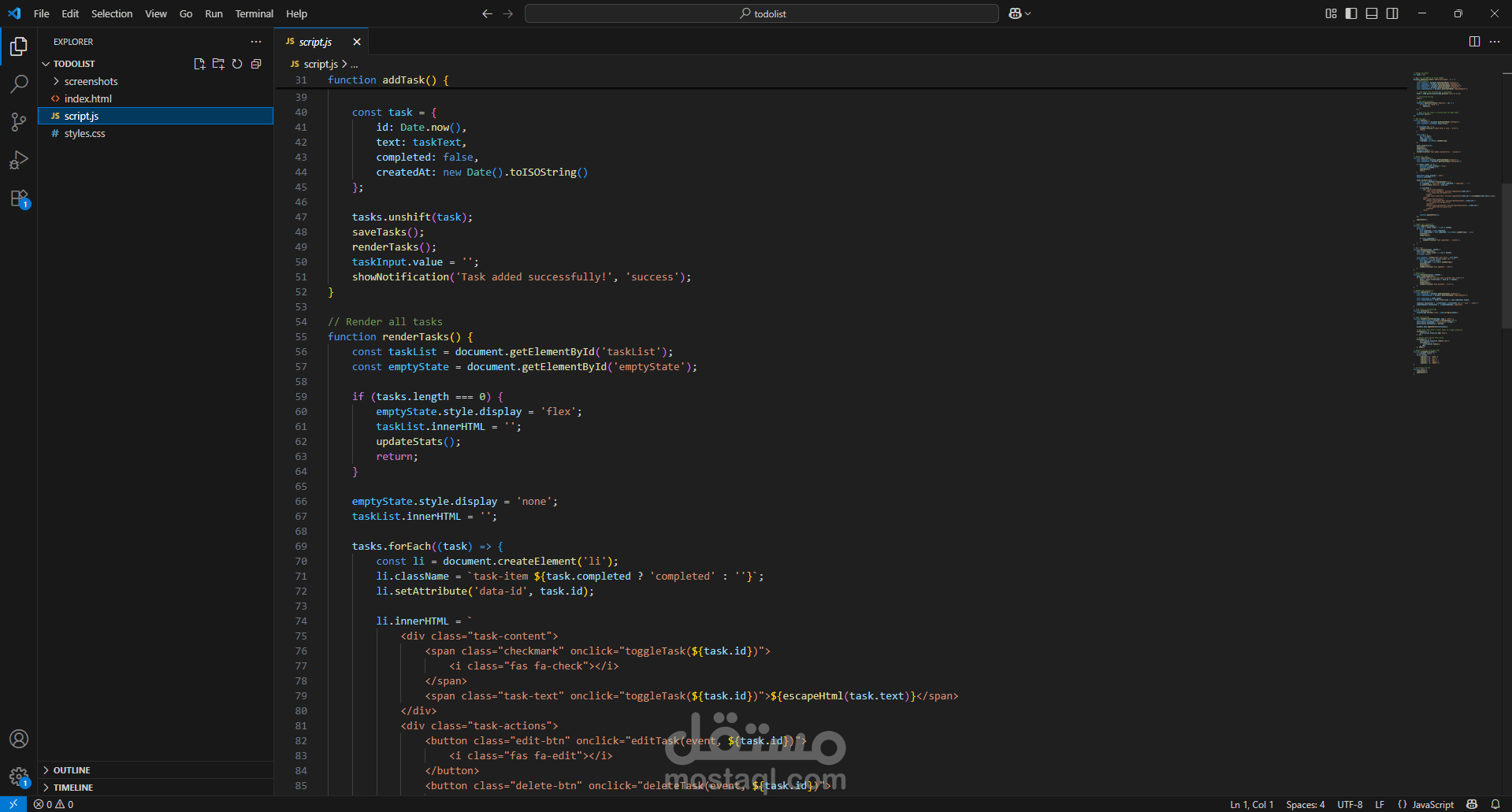1512x812 pixels.
Task: Open the Terminal menu
Action: [x=254, y=13]
